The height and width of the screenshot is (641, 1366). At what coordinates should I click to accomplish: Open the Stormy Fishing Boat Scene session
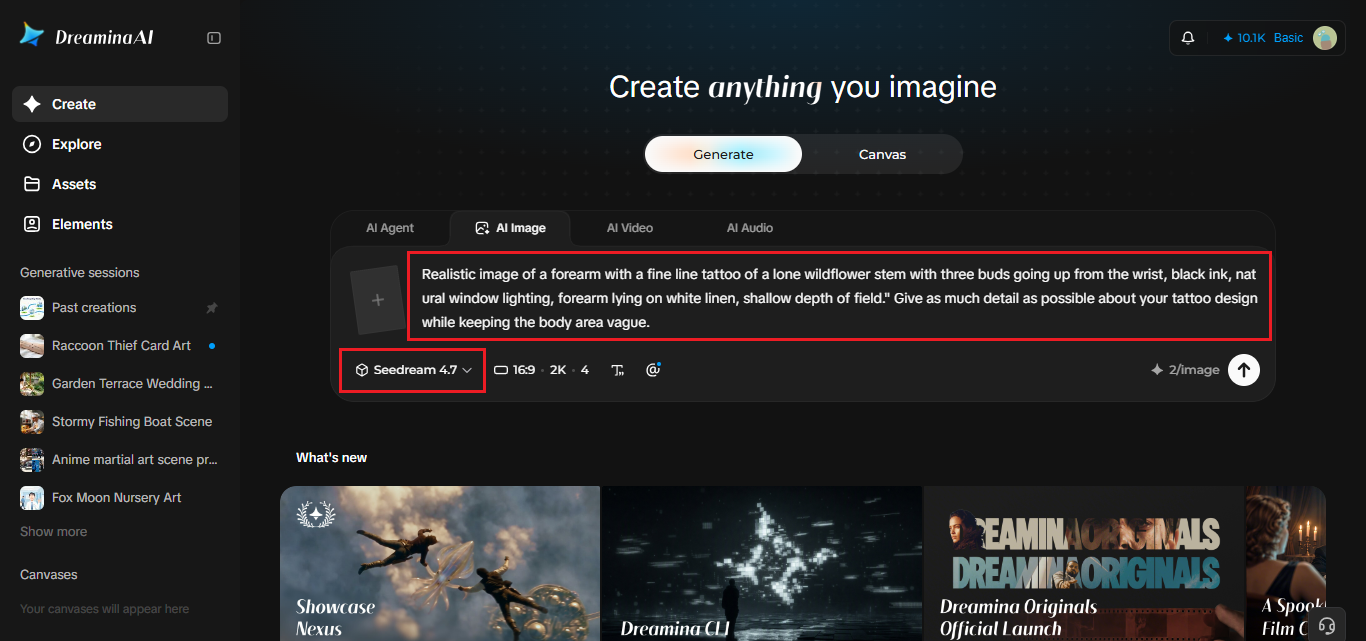[x=120, y=422]
